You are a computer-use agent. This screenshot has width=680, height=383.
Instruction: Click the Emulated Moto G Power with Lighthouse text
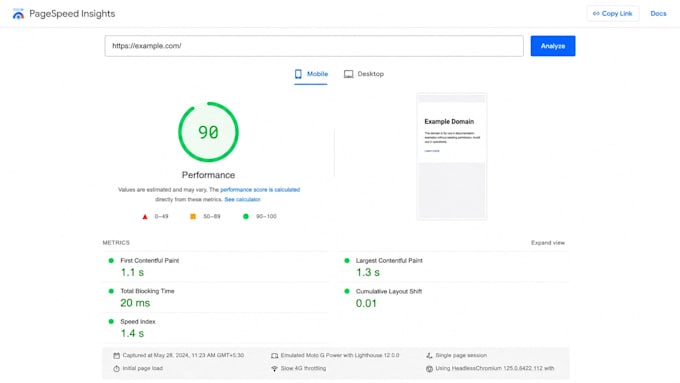(x=340, y=355)
